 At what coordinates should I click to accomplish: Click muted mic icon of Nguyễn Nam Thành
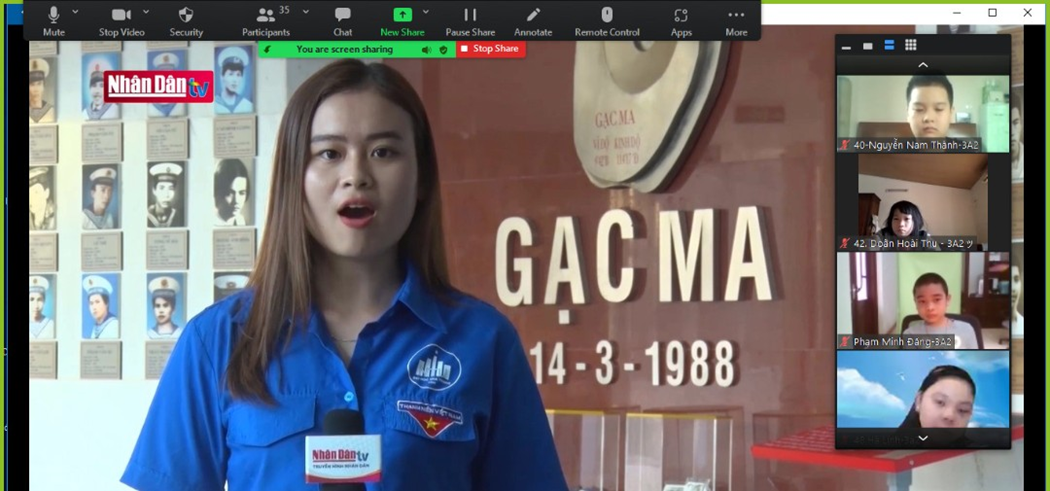pyautogui.click(x=845, y=145)
